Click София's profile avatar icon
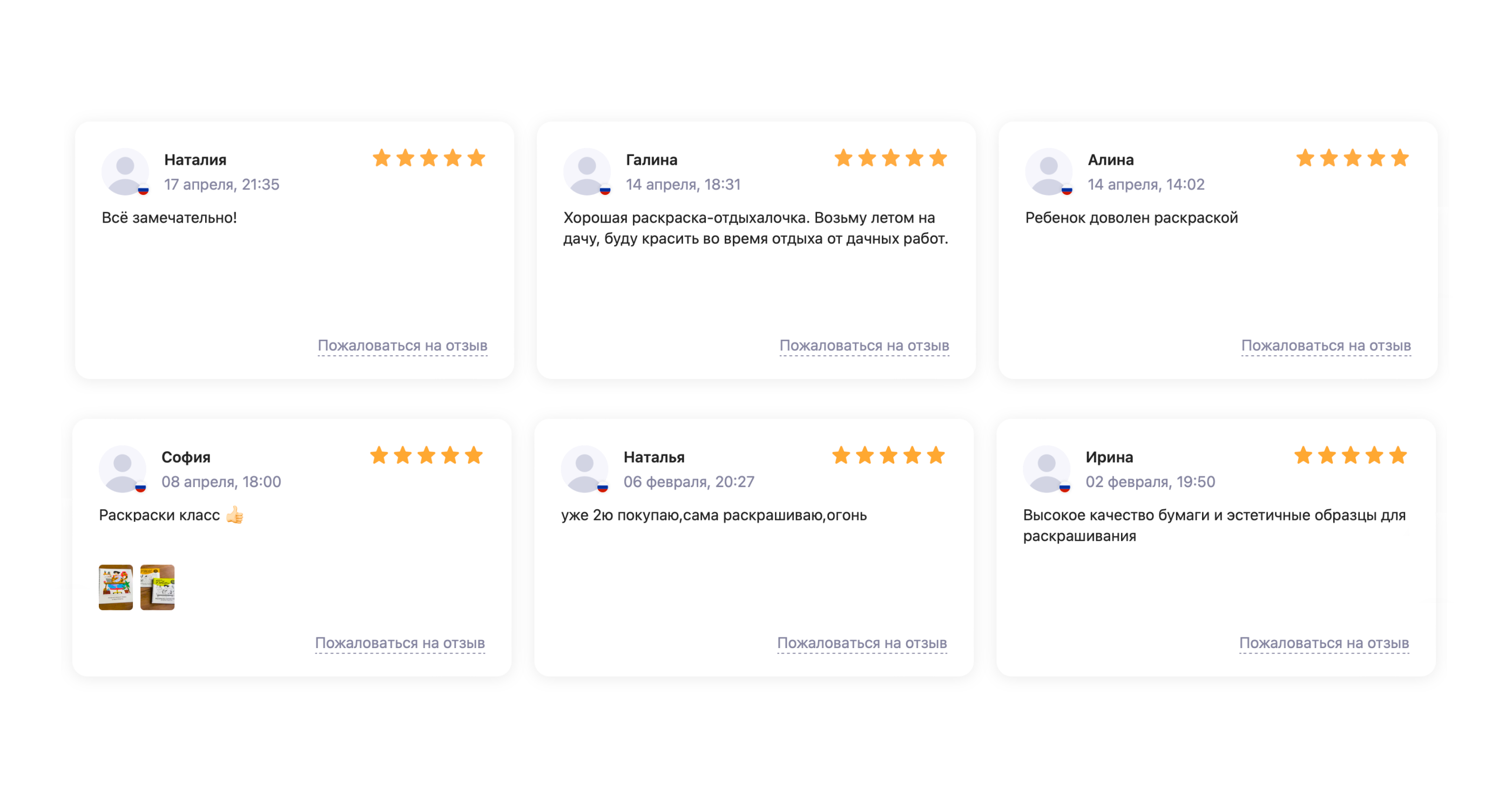This screenshot has width=1512, height=795. (x=122, y=469)
